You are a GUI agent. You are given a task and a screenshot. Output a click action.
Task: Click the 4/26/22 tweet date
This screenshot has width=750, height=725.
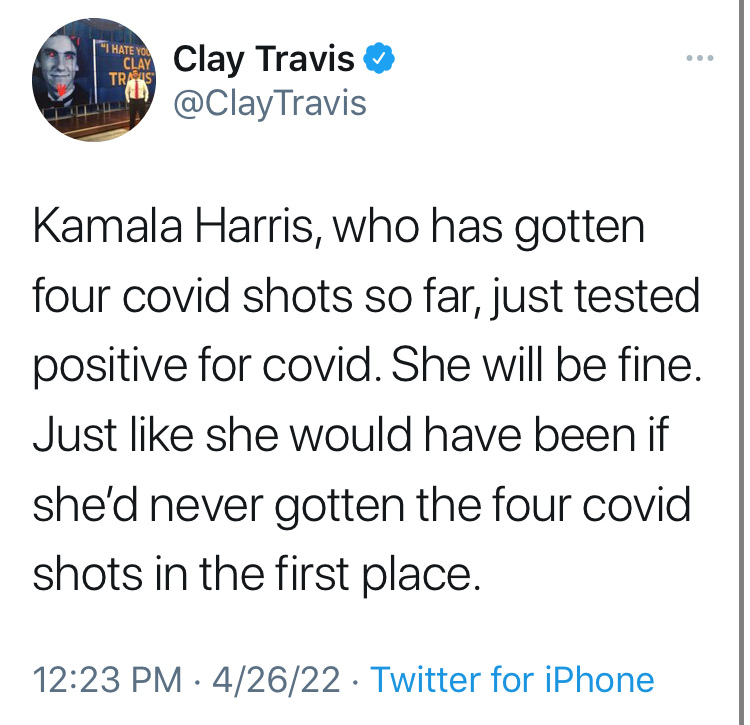tap(277, 680)
